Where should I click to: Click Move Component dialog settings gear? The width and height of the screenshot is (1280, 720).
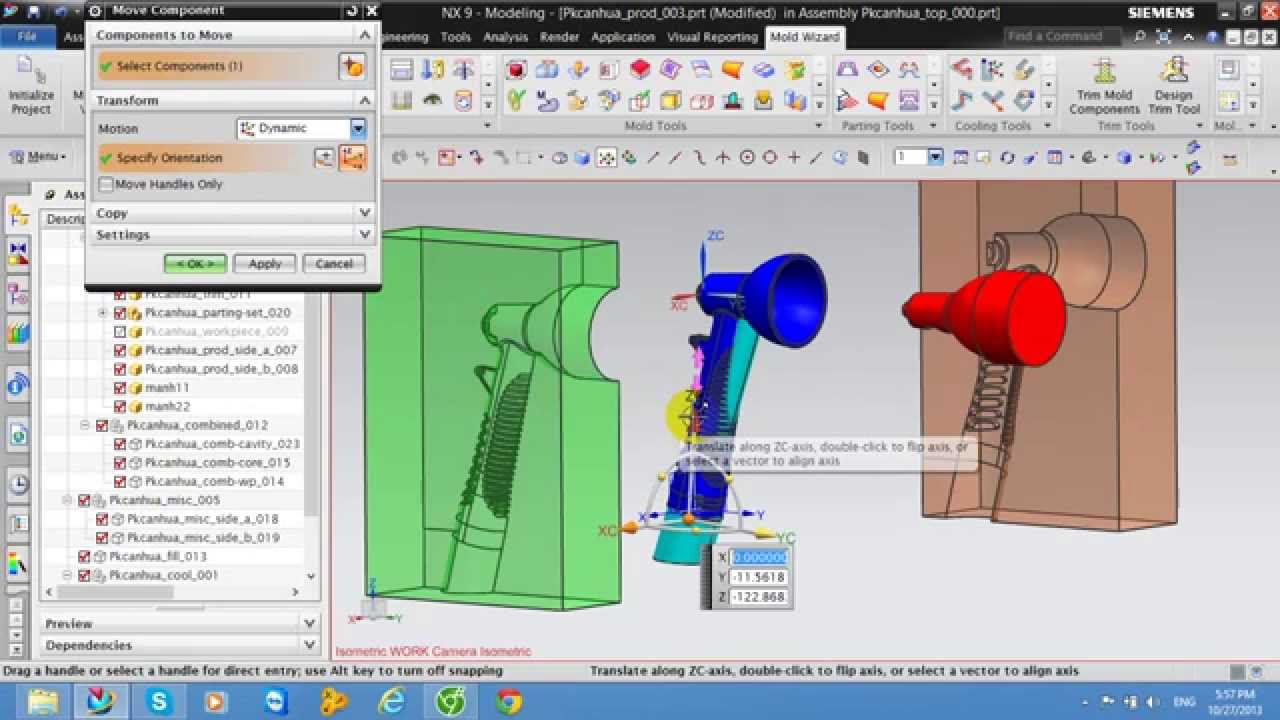[x=95, y=11]
